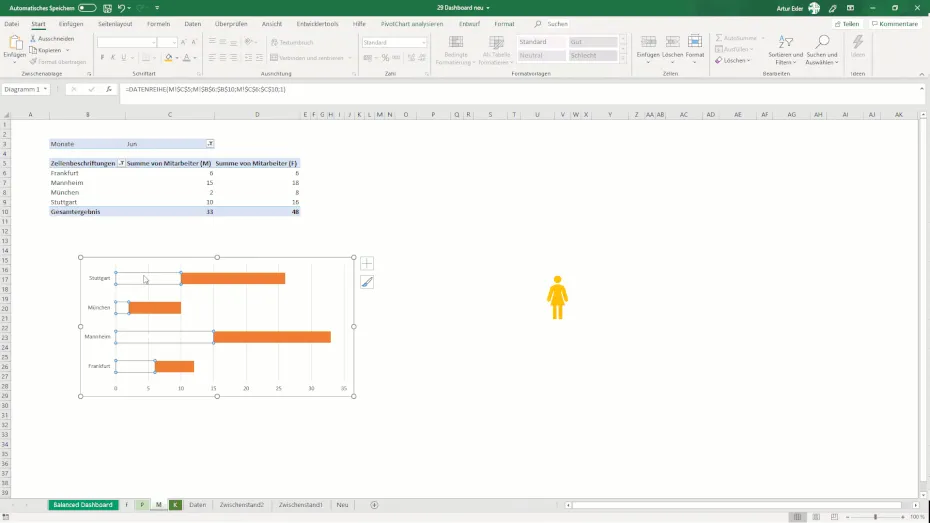
Task: Switch to the Neu sheet tab
Action: [342, 505]
